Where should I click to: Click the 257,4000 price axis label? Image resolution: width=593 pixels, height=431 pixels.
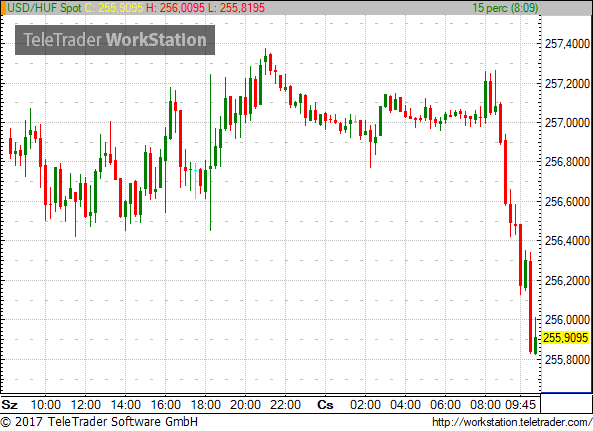click(x=567, y=44)
